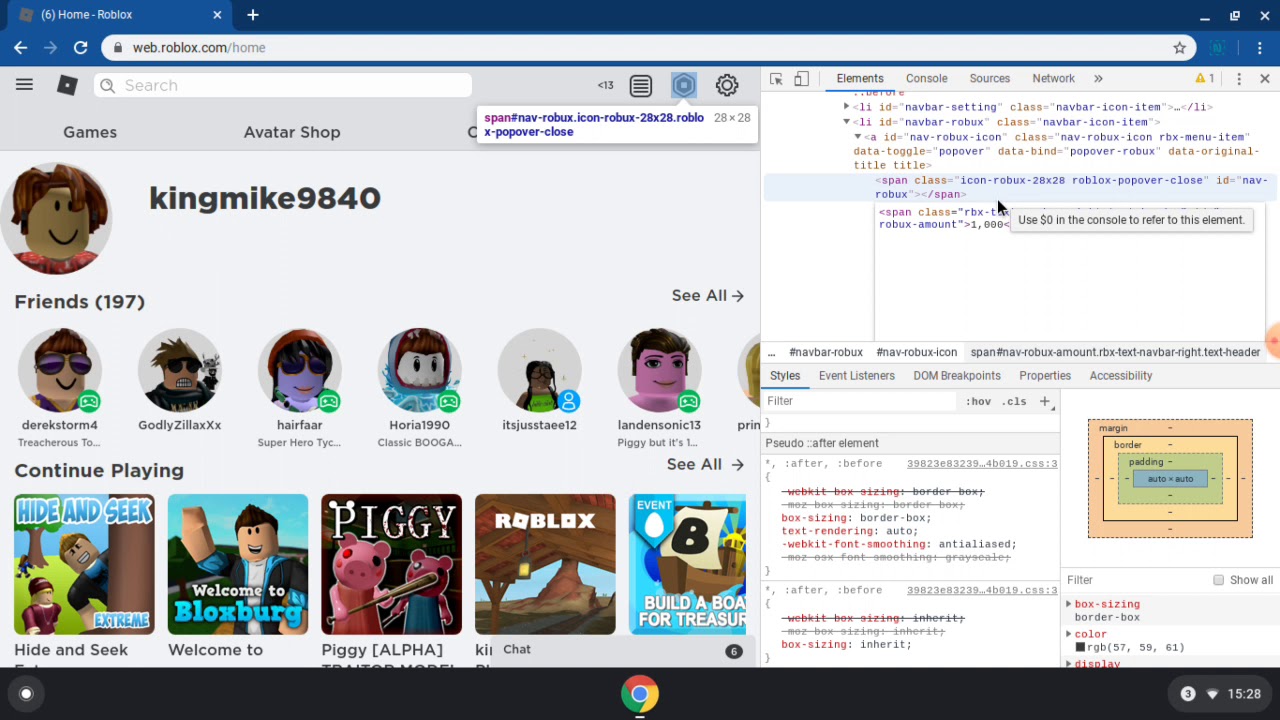Collapse the navbar-robux li node
Image resolution: width=1280 pixels, height=720 pixels.
[846, 122]
